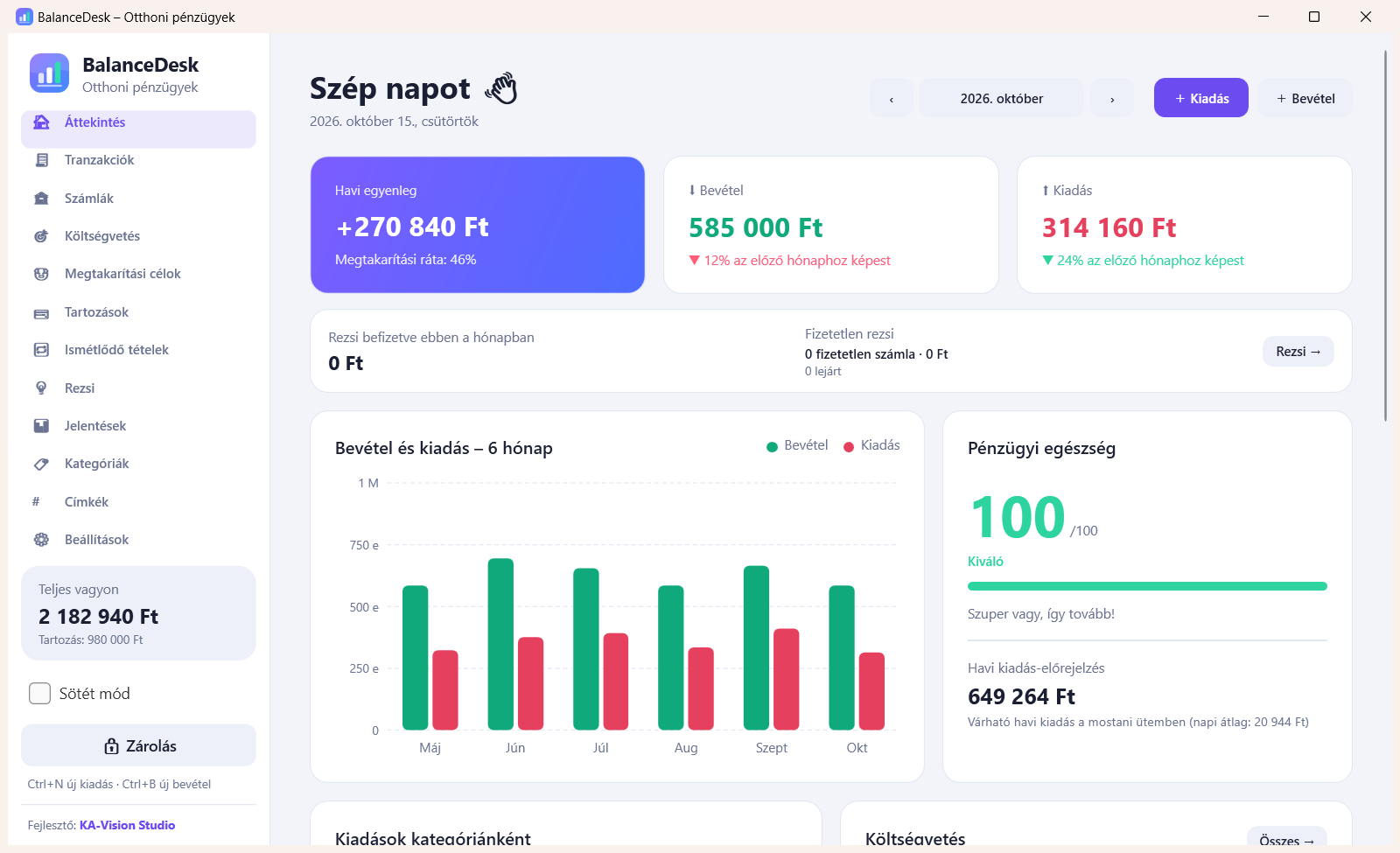Image resolution: width=1400 pixels, height=853 pixels.
Task: Click the Teljes vagyon summary card
Action: 138,613
